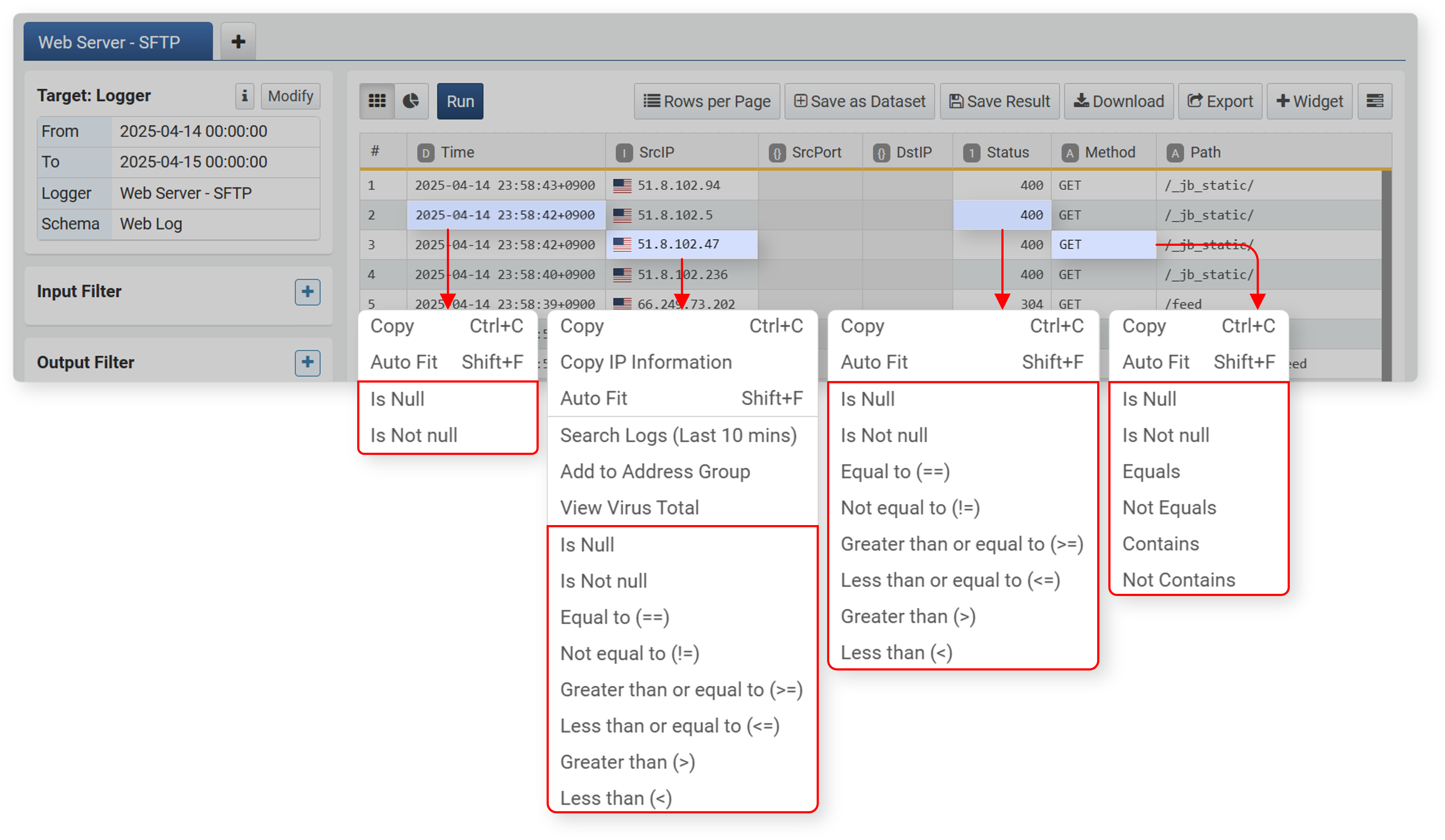Click the target info icon
1445x840 pixels.
pos(244,96)
